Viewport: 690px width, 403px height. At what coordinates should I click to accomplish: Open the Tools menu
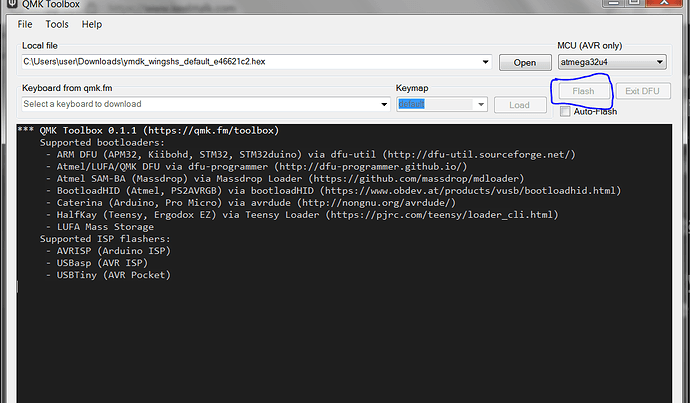coord(57,24)
